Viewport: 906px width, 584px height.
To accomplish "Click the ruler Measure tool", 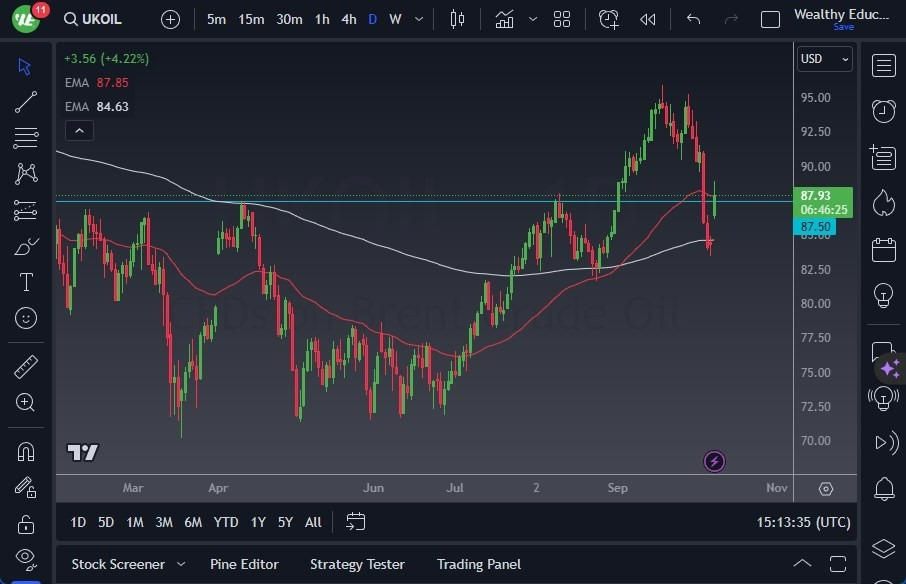I will tap(26, 367).
